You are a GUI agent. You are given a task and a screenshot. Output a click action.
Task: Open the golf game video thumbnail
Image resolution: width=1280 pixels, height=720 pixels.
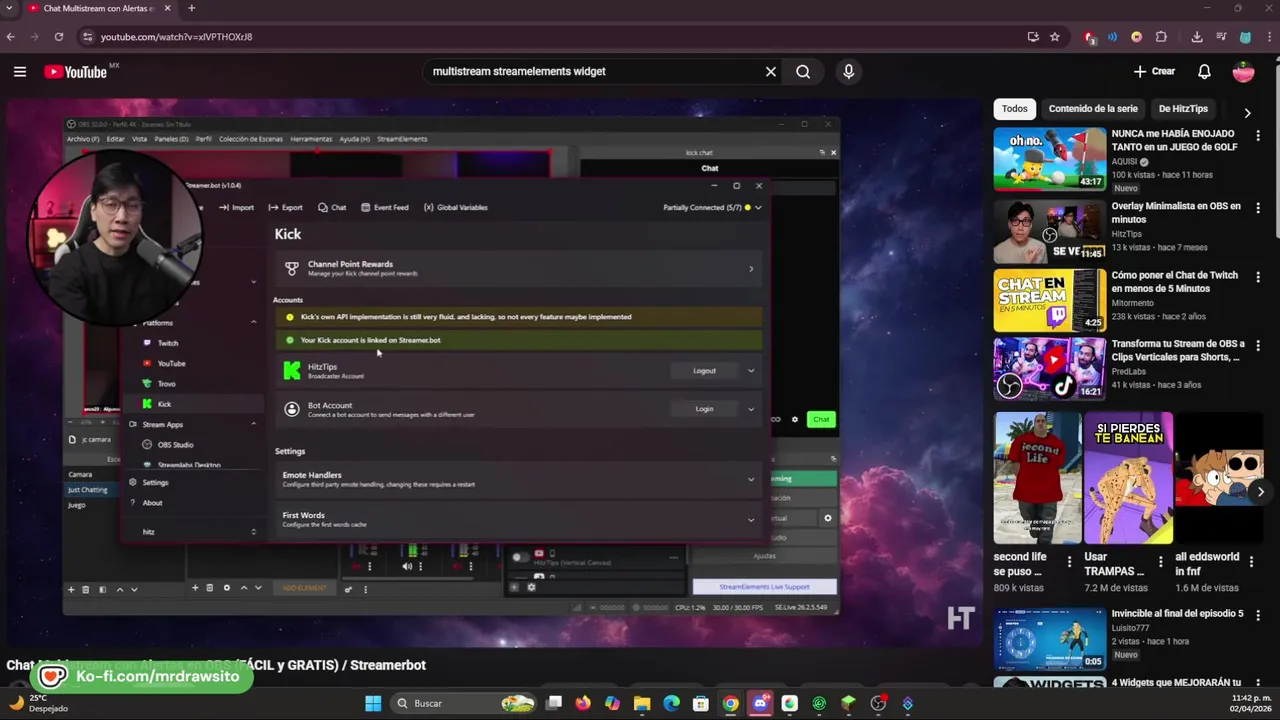coord(1050,159)
